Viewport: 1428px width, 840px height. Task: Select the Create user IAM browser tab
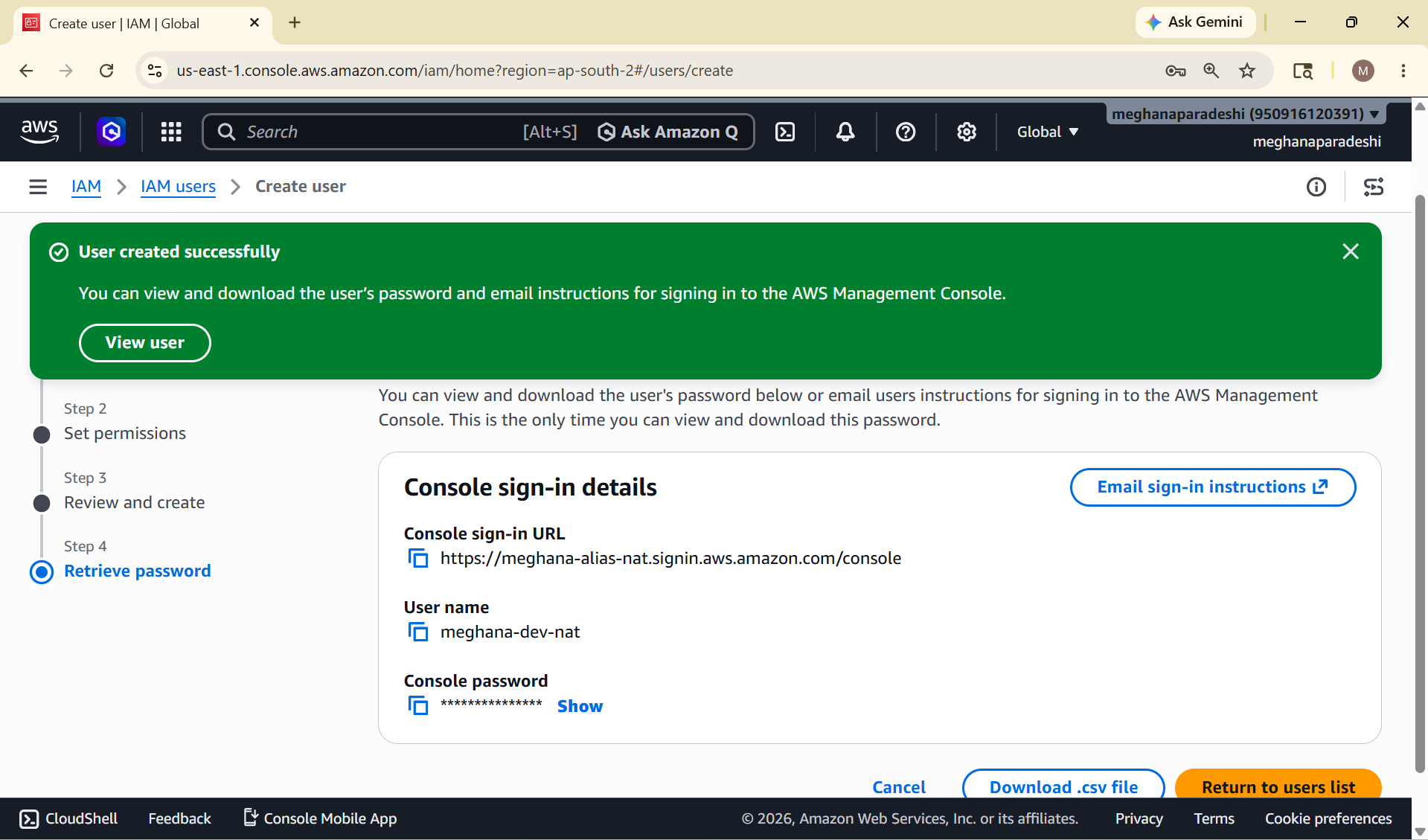click(141, 23)
